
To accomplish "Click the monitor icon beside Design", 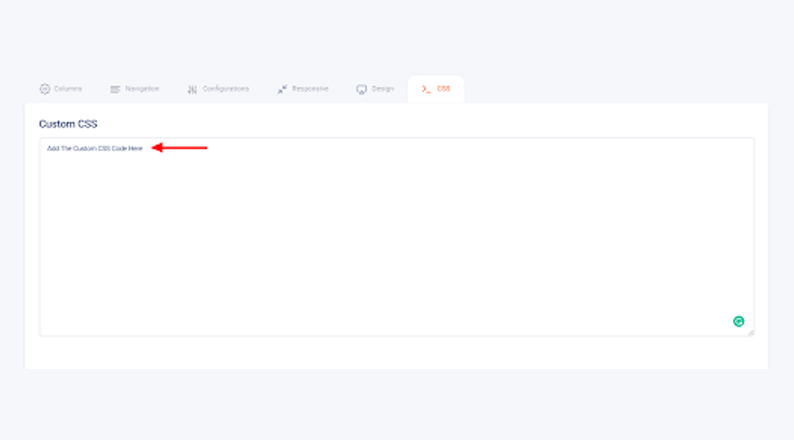I will click(361, 89).
